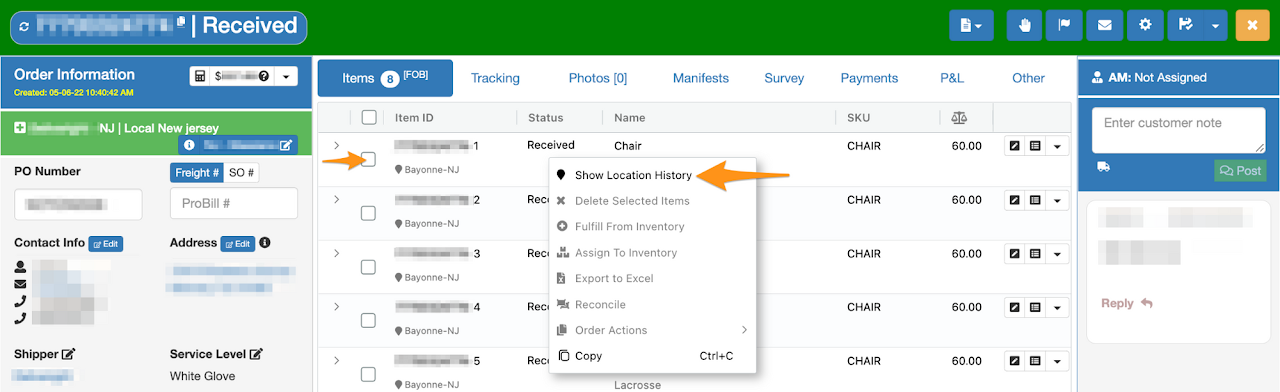
Task: Choose Copy from the context menu
Action: [x=652, y=356]
